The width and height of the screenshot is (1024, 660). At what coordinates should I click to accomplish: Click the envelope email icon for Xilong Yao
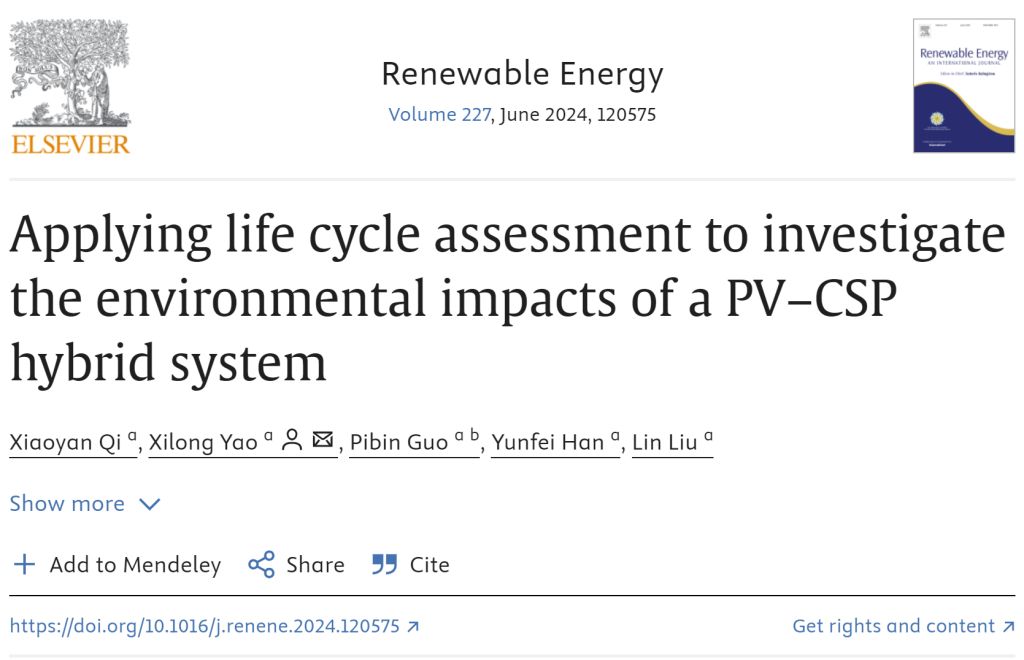click(x=322, y=440)
